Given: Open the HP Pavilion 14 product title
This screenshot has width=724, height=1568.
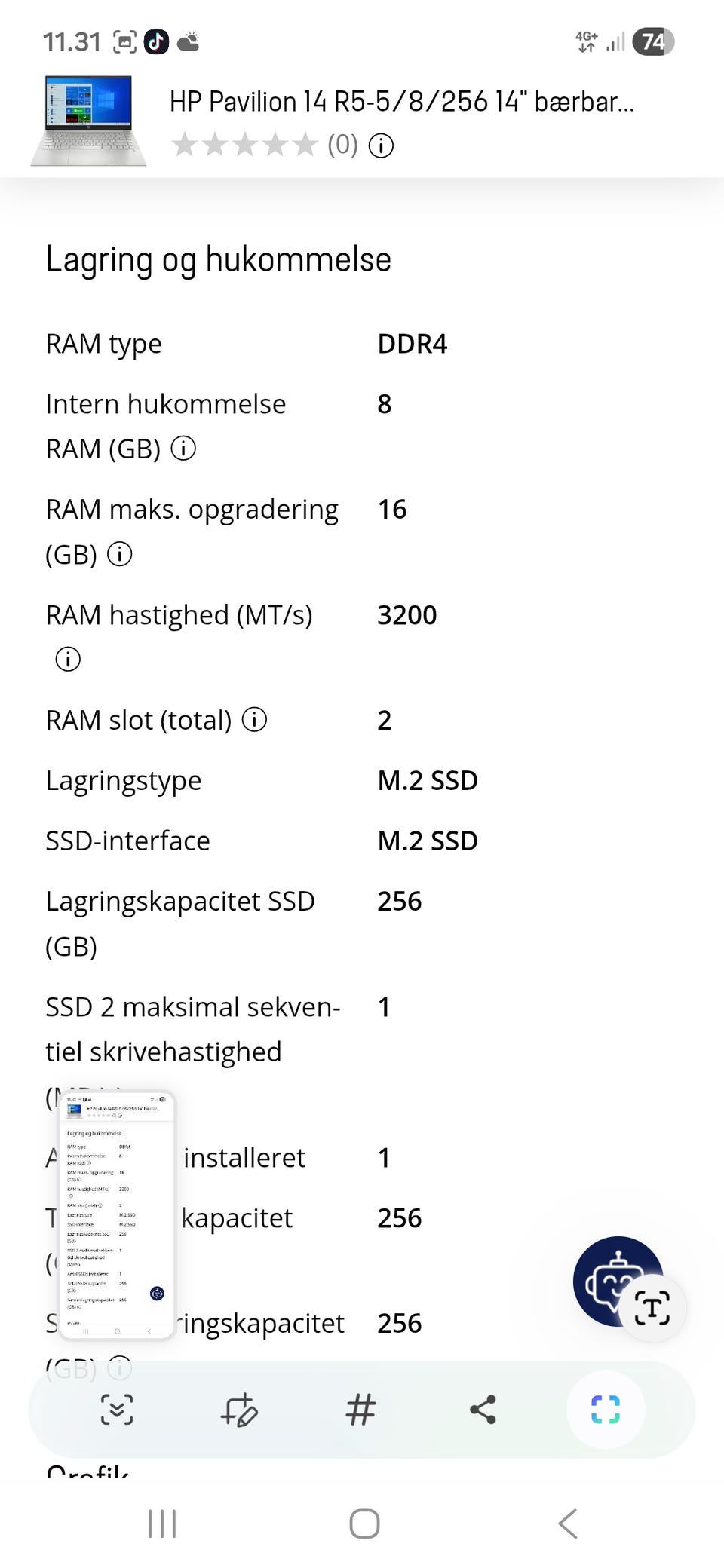Looking at the screenshot, I should tap(401, 102).
